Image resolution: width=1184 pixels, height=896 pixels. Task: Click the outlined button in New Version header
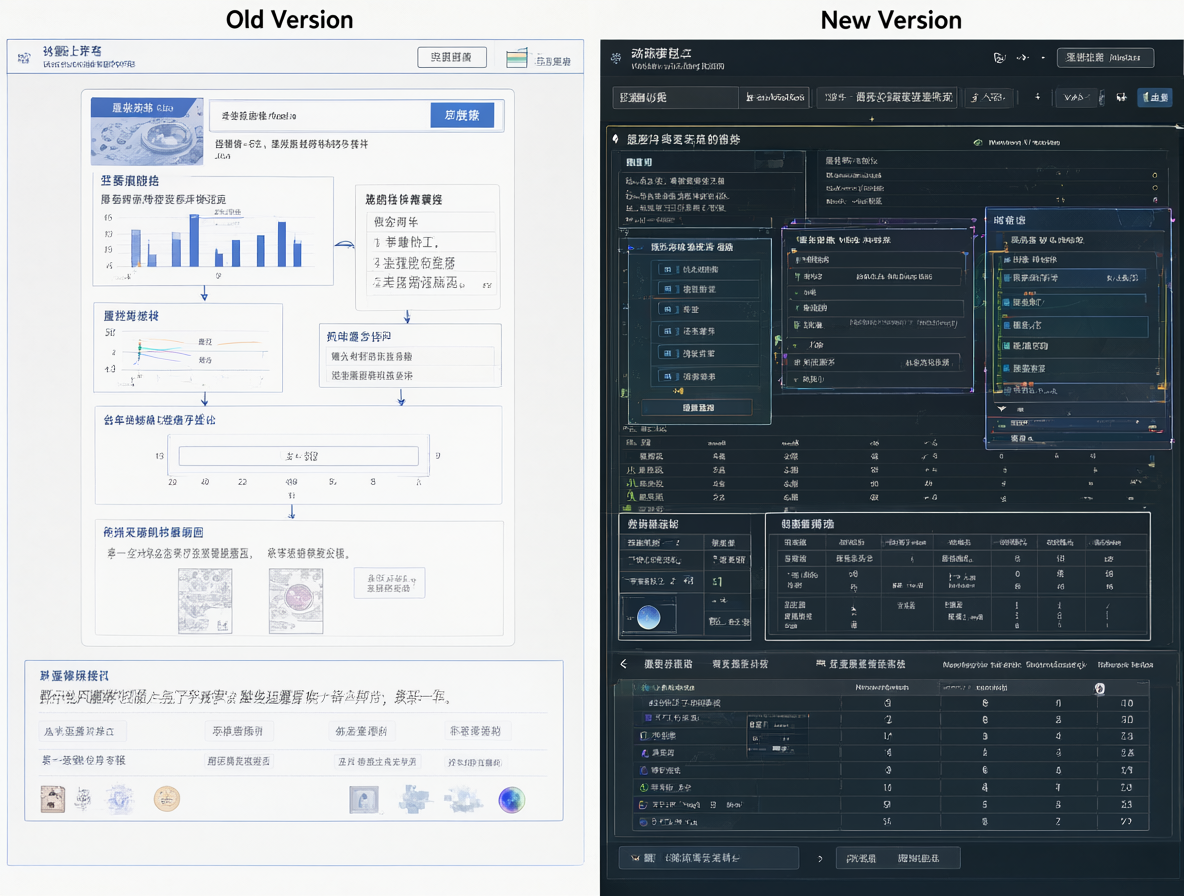pos(1105,57)
